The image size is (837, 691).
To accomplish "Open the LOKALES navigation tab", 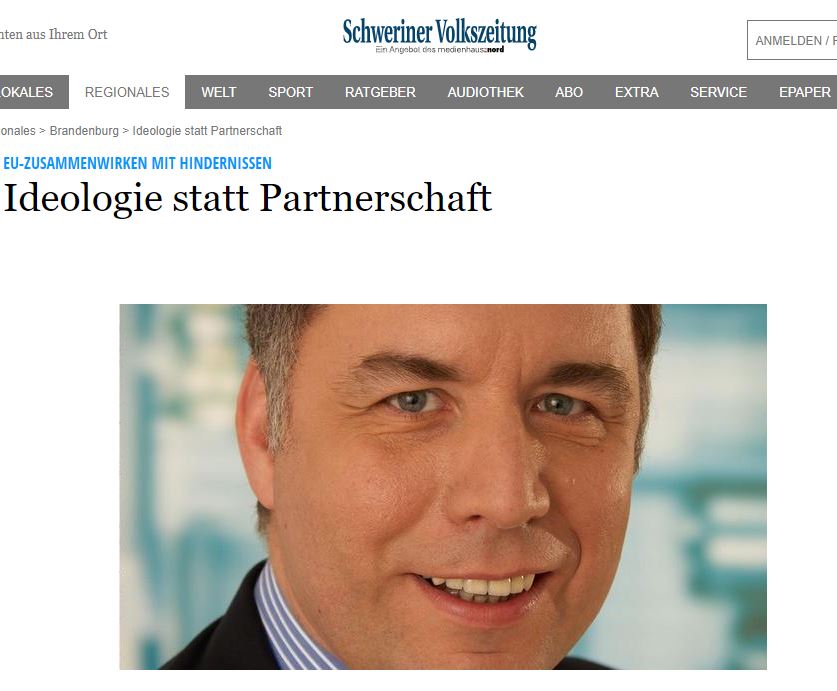I will click(x=27, y=92).
